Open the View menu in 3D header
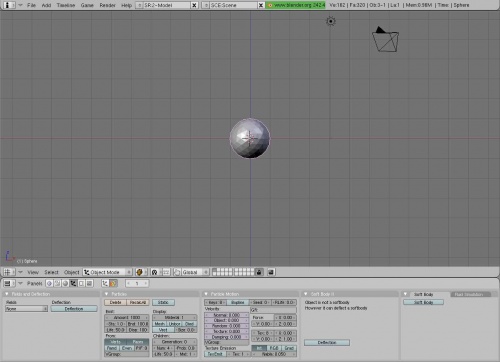 (x=33, y=272)
